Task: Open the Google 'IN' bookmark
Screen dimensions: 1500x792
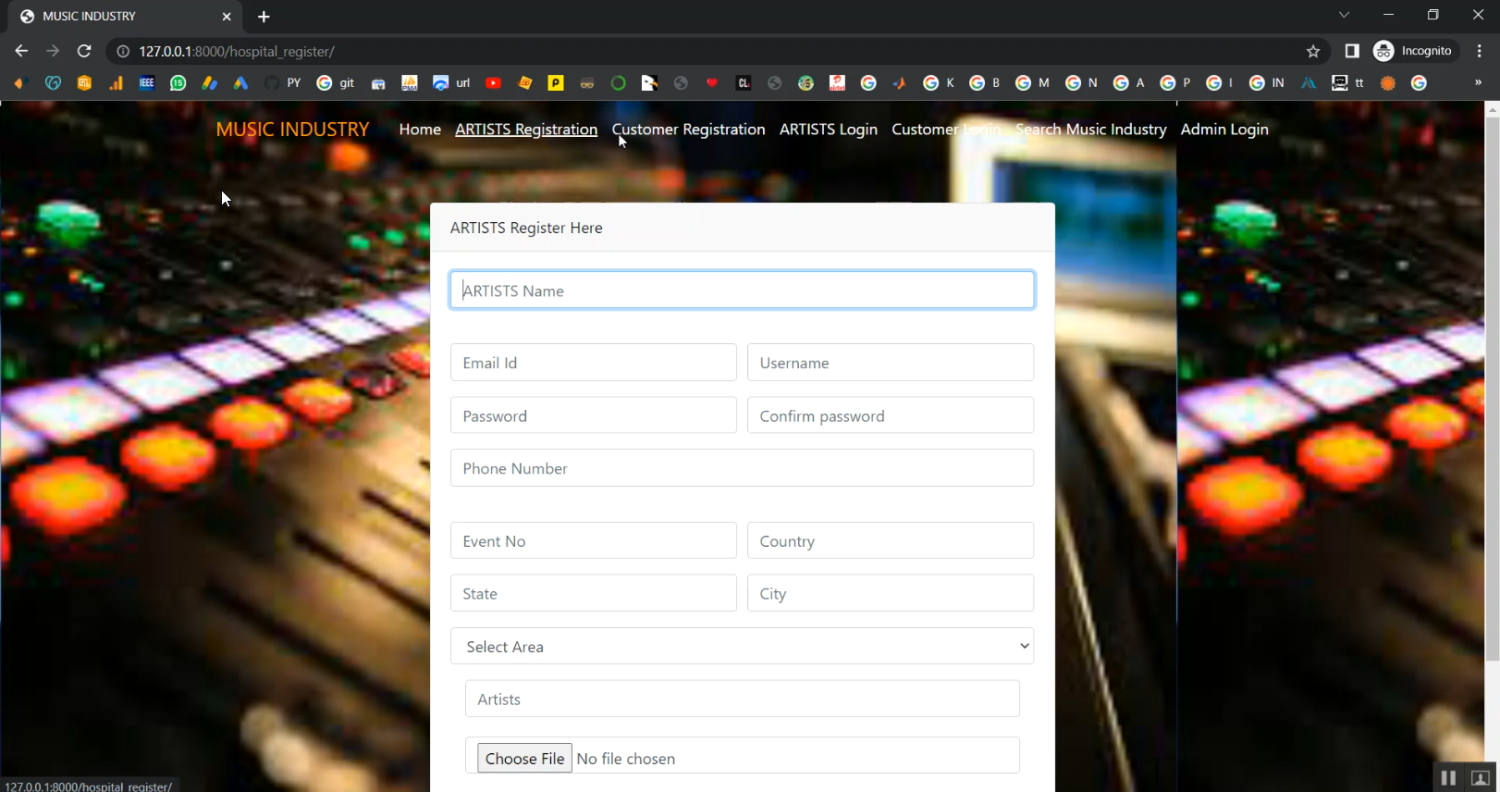Action: coord(1269,83)
